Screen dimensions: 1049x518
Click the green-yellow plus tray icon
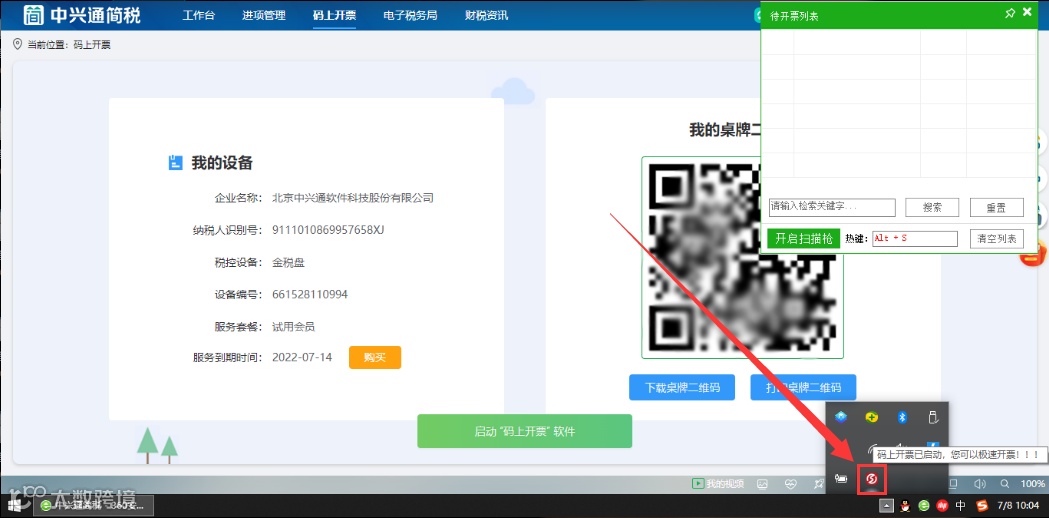coord(872,418)
